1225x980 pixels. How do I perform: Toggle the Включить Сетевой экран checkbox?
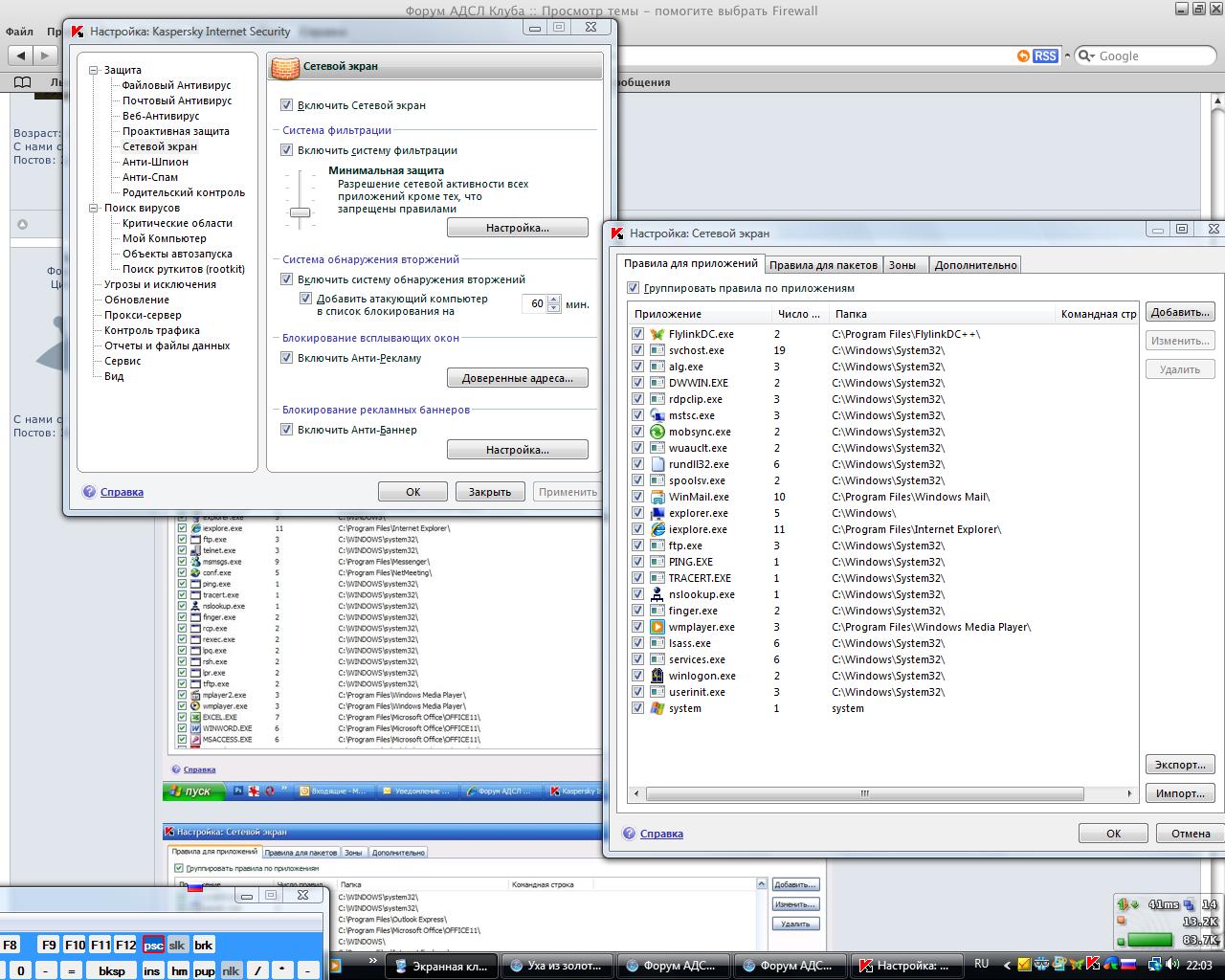click(286, 105)
